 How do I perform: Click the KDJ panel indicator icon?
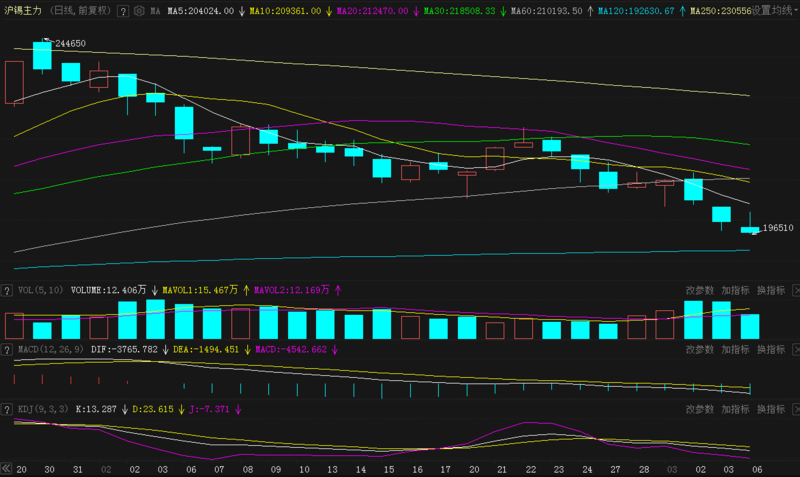[x=9, y=409]
